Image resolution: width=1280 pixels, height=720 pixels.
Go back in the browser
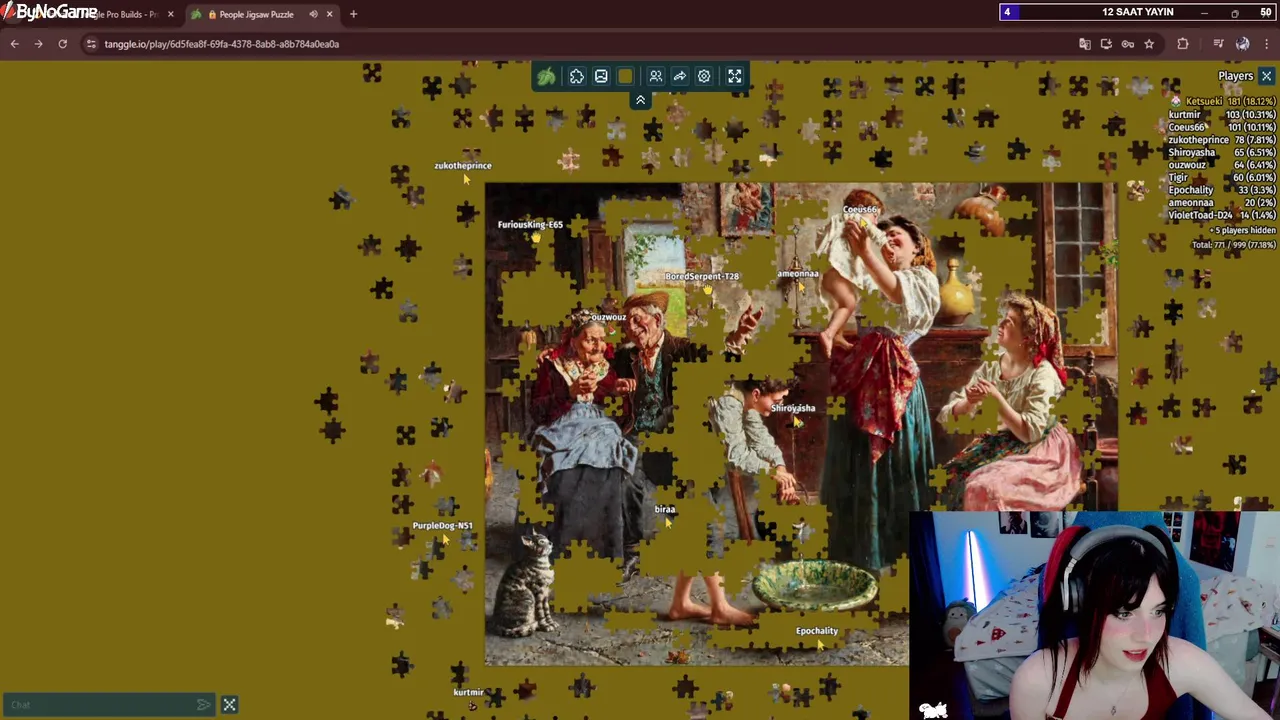tap(14, 44)
